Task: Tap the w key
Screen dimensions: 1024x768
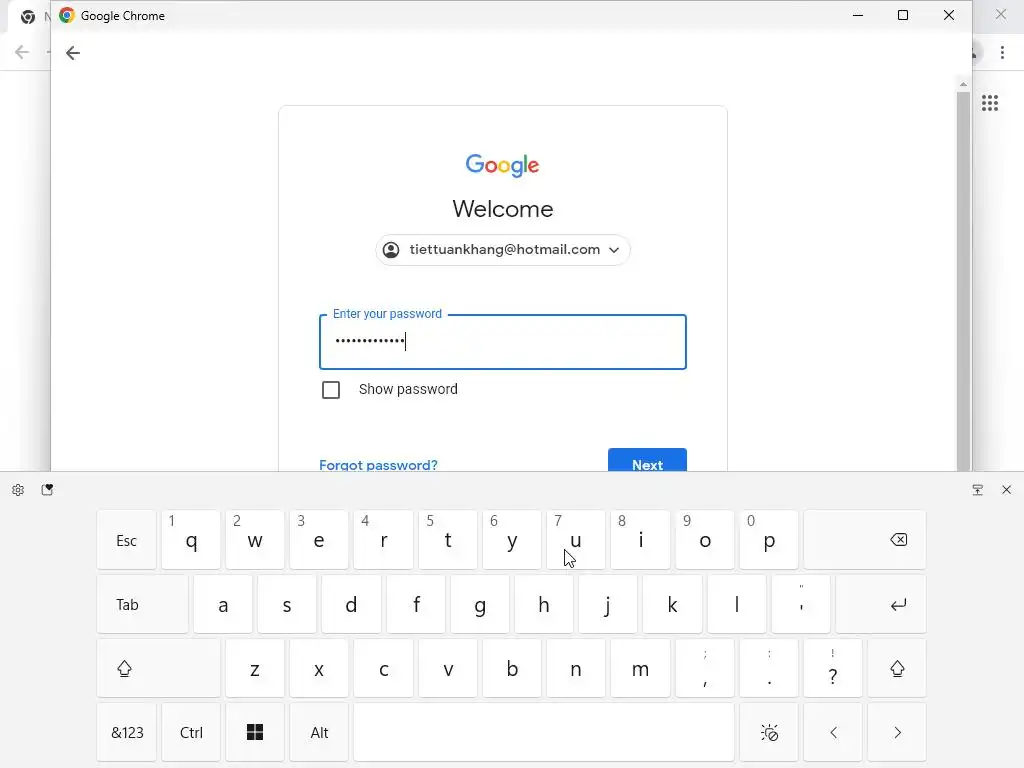Action: (x=255, y=539)
